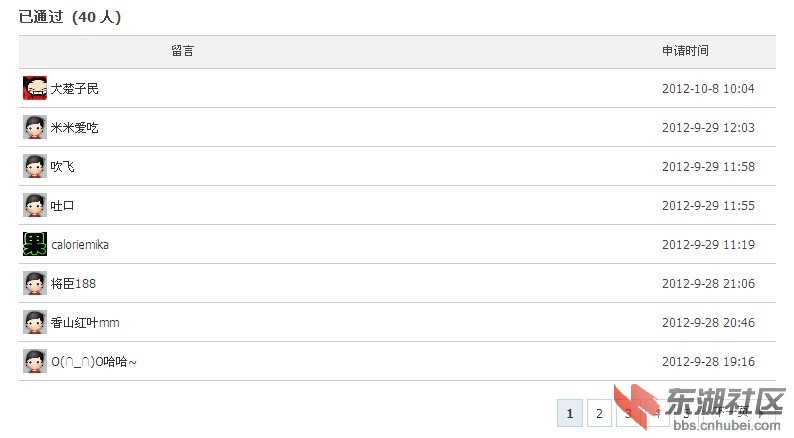Click the 申请时间 column header
Screen dimensions: 794x438
pos(685,51)
